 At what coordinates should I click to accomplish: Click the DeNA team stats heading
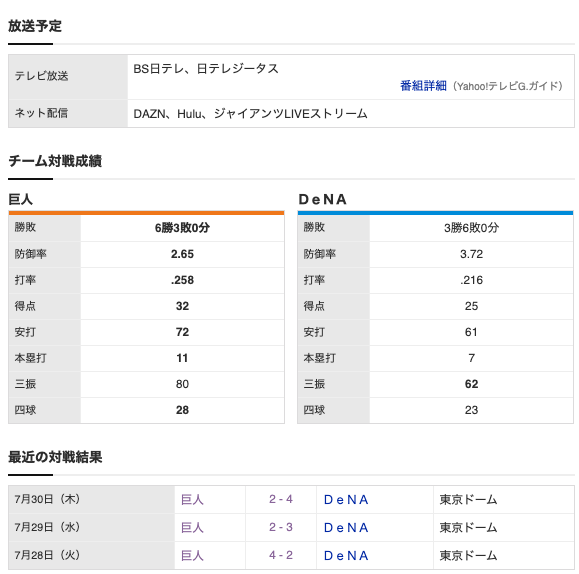click(323, 199)
